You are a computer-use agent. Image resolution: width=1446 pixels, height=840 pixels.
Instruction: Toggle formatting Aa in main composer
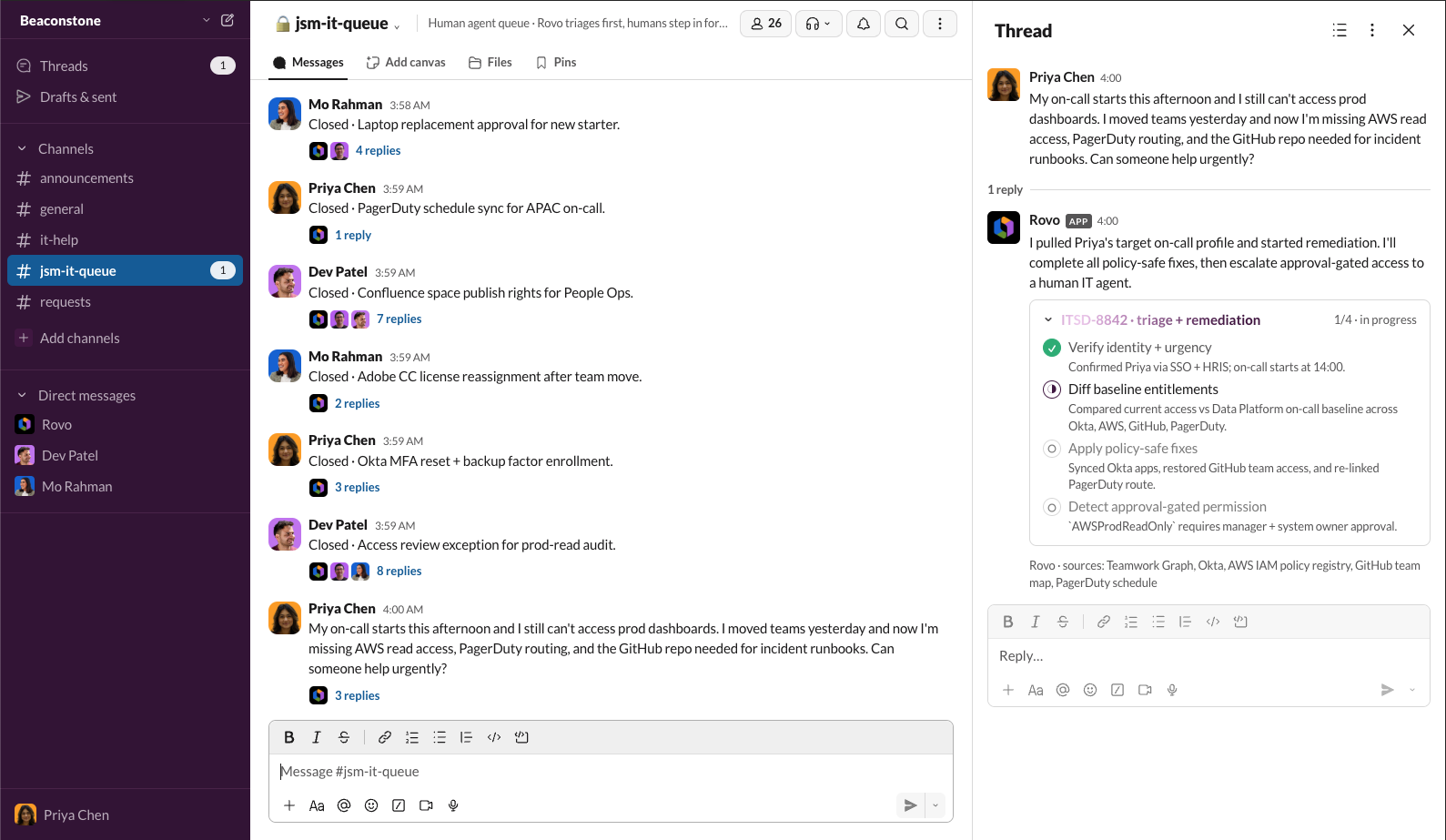point(317,805)
